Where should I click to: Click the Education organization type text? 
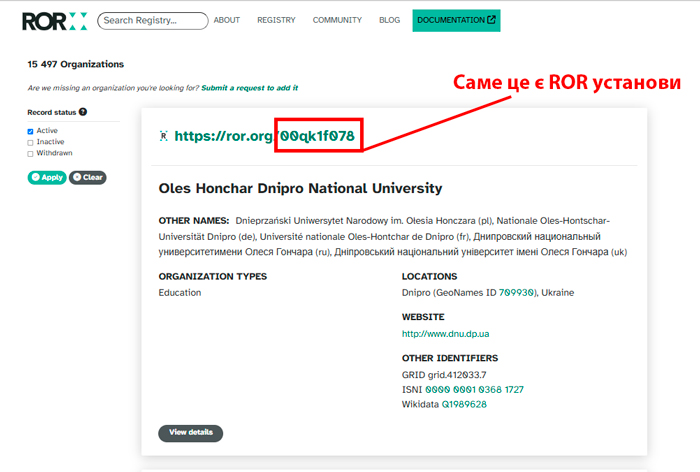pyautogui.click(x=180, y=292)
